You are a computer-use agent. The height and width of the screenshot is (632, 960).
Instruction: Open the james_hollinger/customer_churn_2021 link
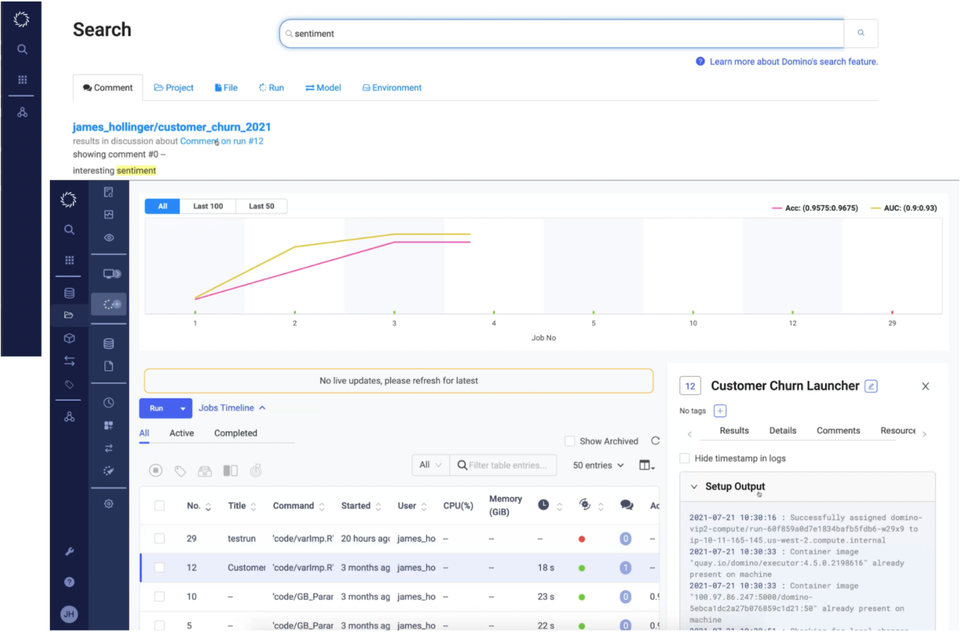coord(172,127)
